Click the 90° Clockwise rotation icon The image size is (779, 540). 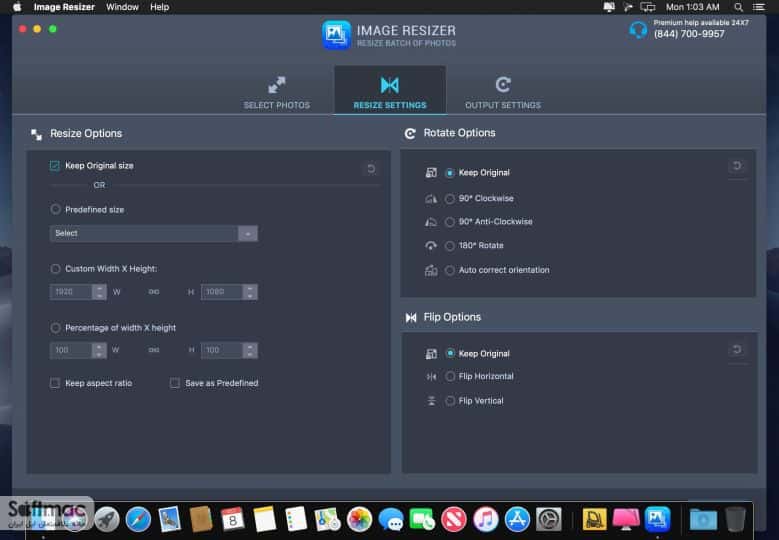click(431, 199)
